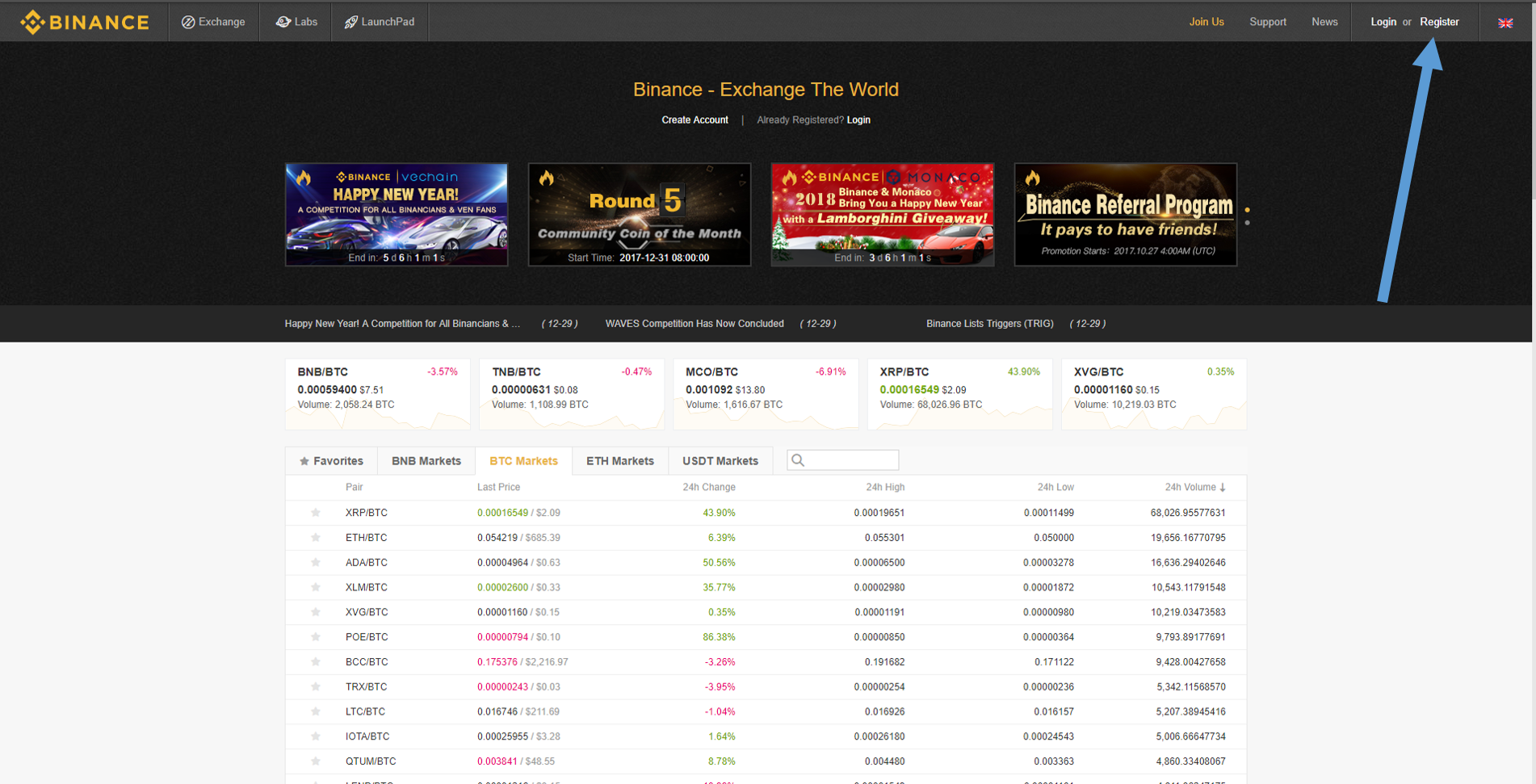This screenshot has height=784, width=1536.
Task: Switch to the Favorites tab
Action: [331, 461]
